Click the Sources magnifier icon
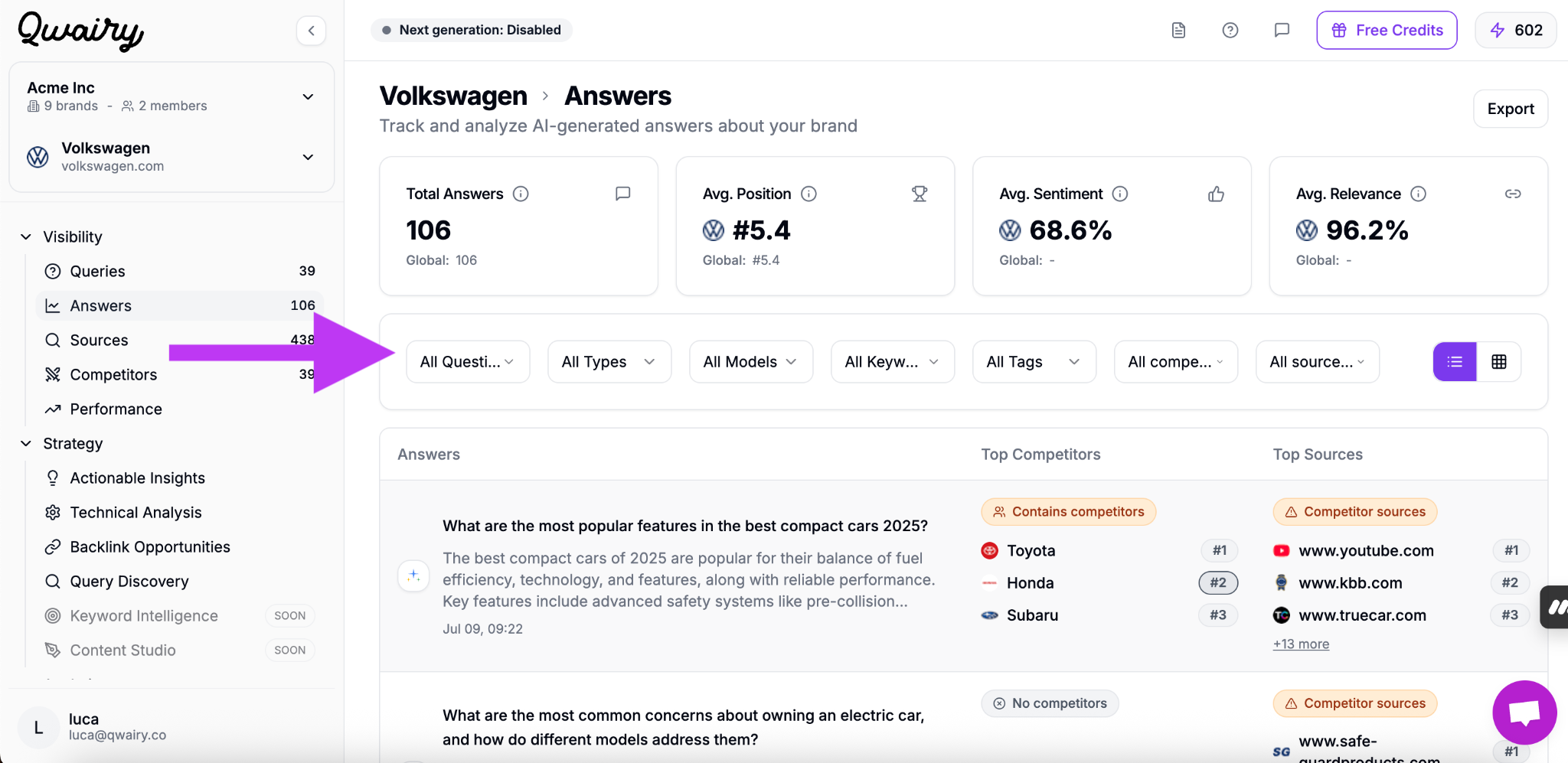 tap(53, 341)
